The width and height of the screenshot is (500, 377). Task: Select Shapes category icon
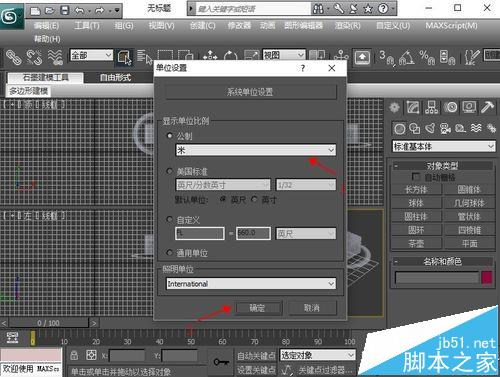[415, 129]
